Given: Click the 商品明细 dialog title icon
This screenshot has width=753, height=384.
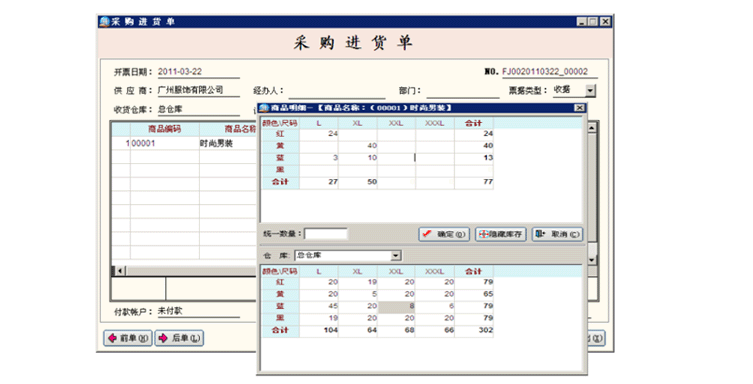Looking at the screenshot, I should 264,108.
